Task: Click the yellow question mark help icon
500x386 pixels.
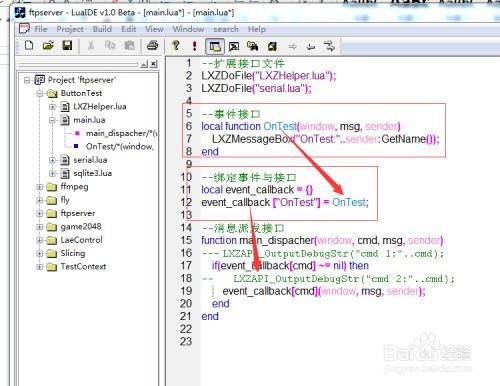Action: click(176, 45)
